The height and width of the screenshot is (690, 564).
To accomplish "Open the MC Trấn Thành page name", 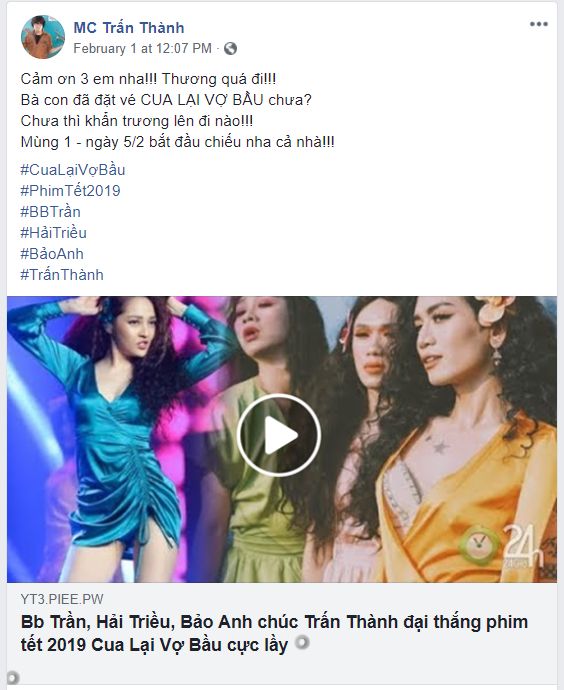I will [128, 27].
